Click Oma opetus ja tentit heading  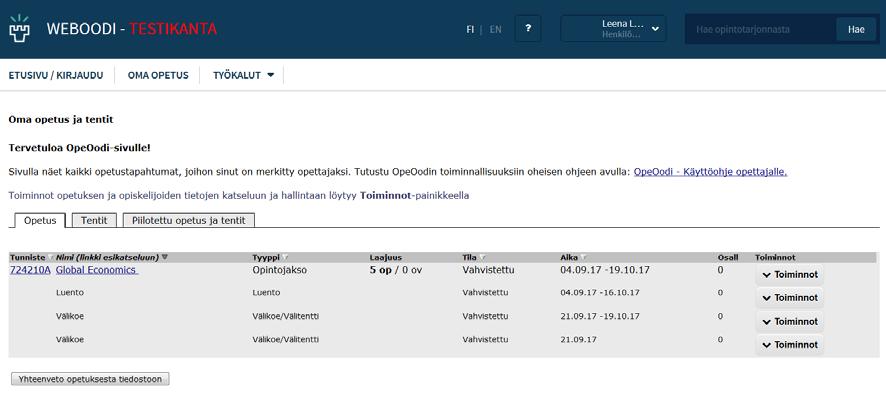(61, 120)
